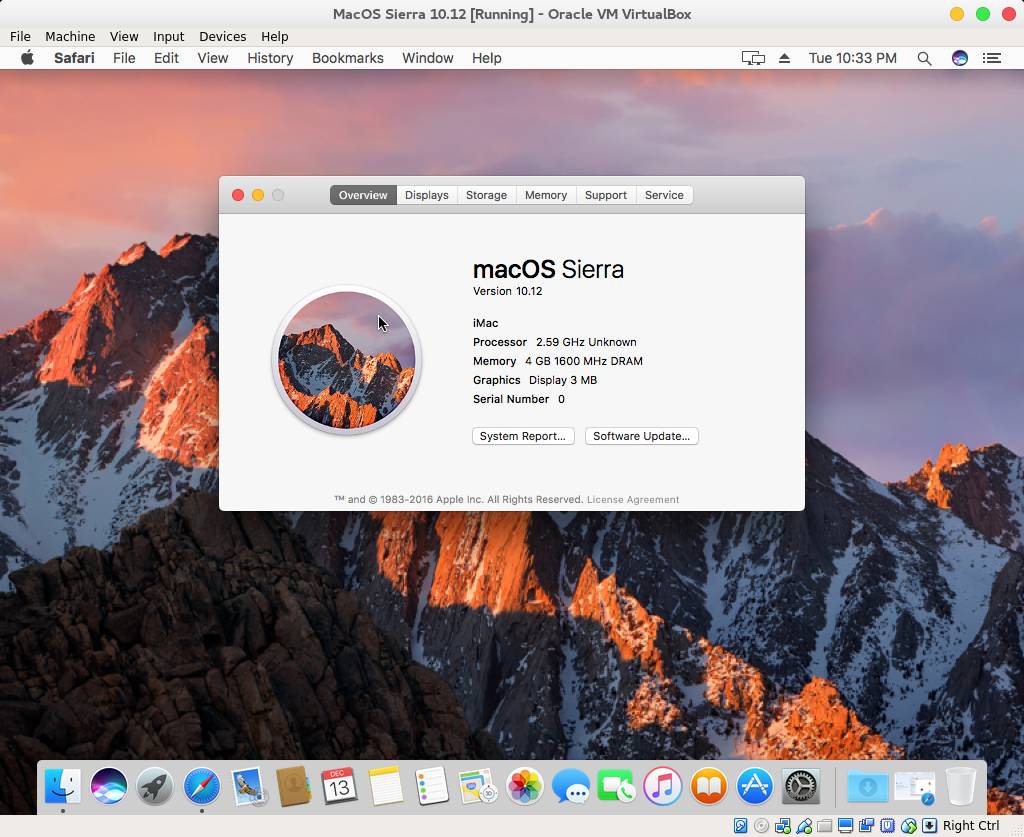
Task: Open the yellow Notes icon in Dock
Action: (x=385, y=785)
